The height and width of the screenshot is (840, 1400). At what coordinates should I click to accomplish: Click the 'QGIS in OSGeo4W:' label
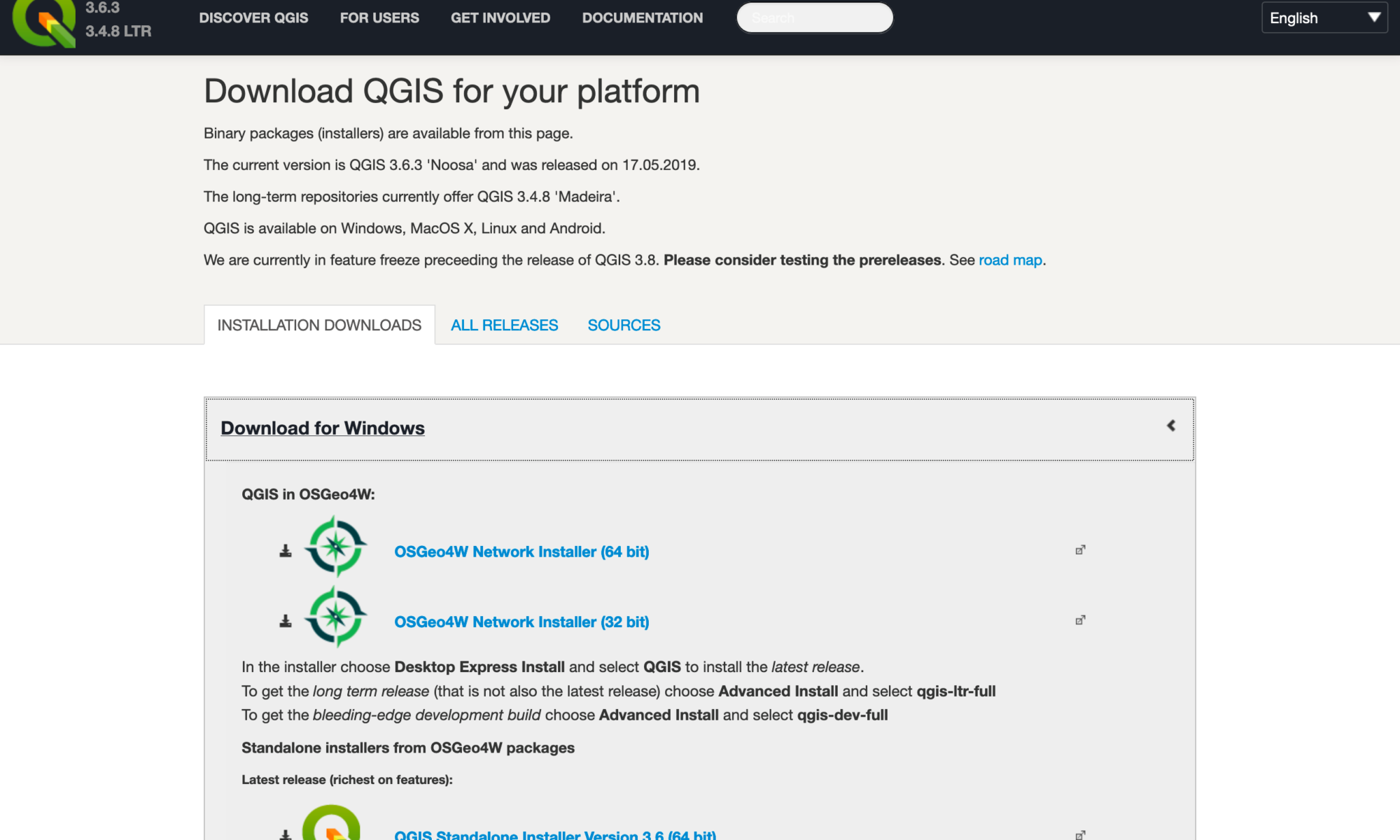pyautogui.click(x=308, y=494)
